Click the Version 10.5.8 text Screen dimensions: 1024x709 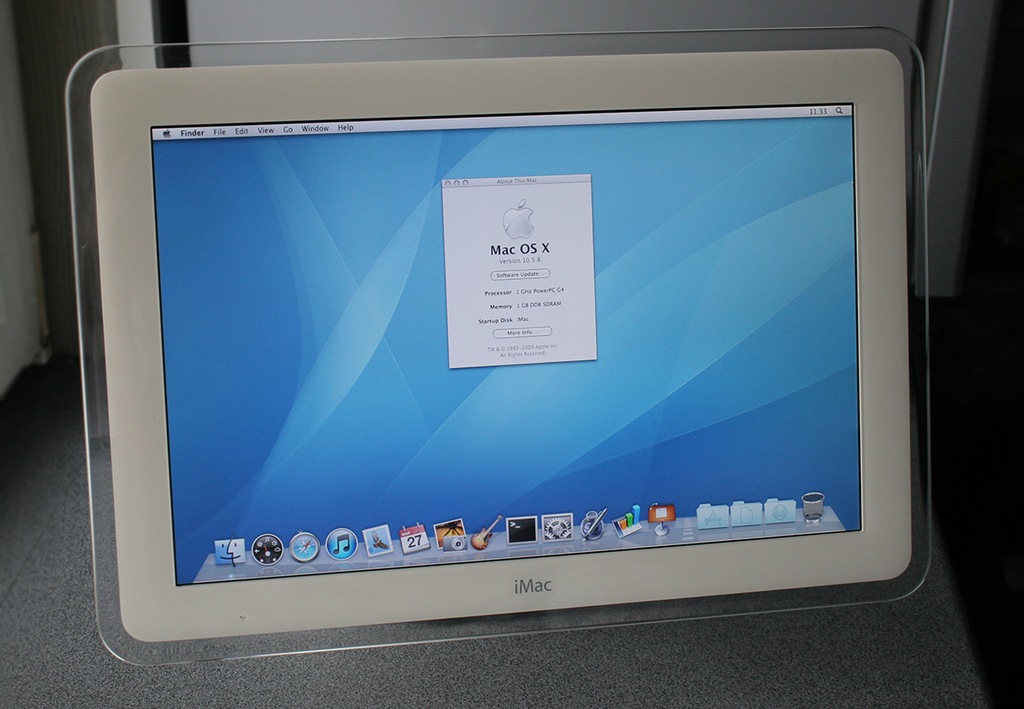point(520,260)
